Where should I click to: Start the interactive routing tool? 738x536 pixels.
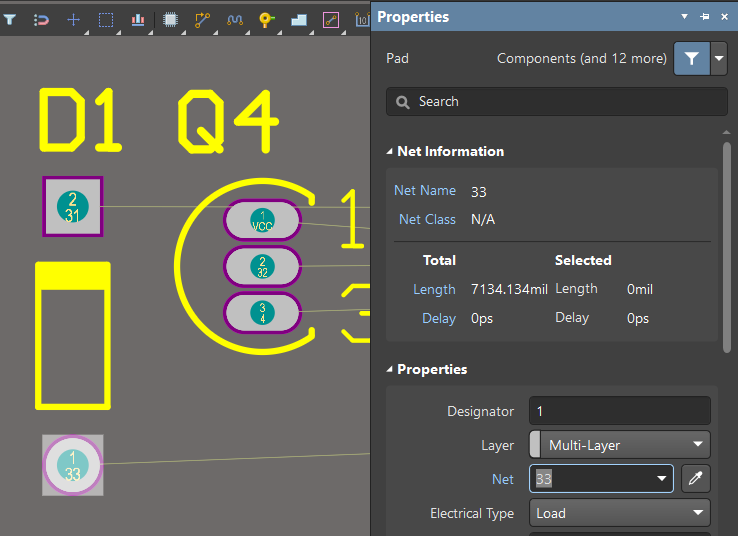tap(202, 19)
